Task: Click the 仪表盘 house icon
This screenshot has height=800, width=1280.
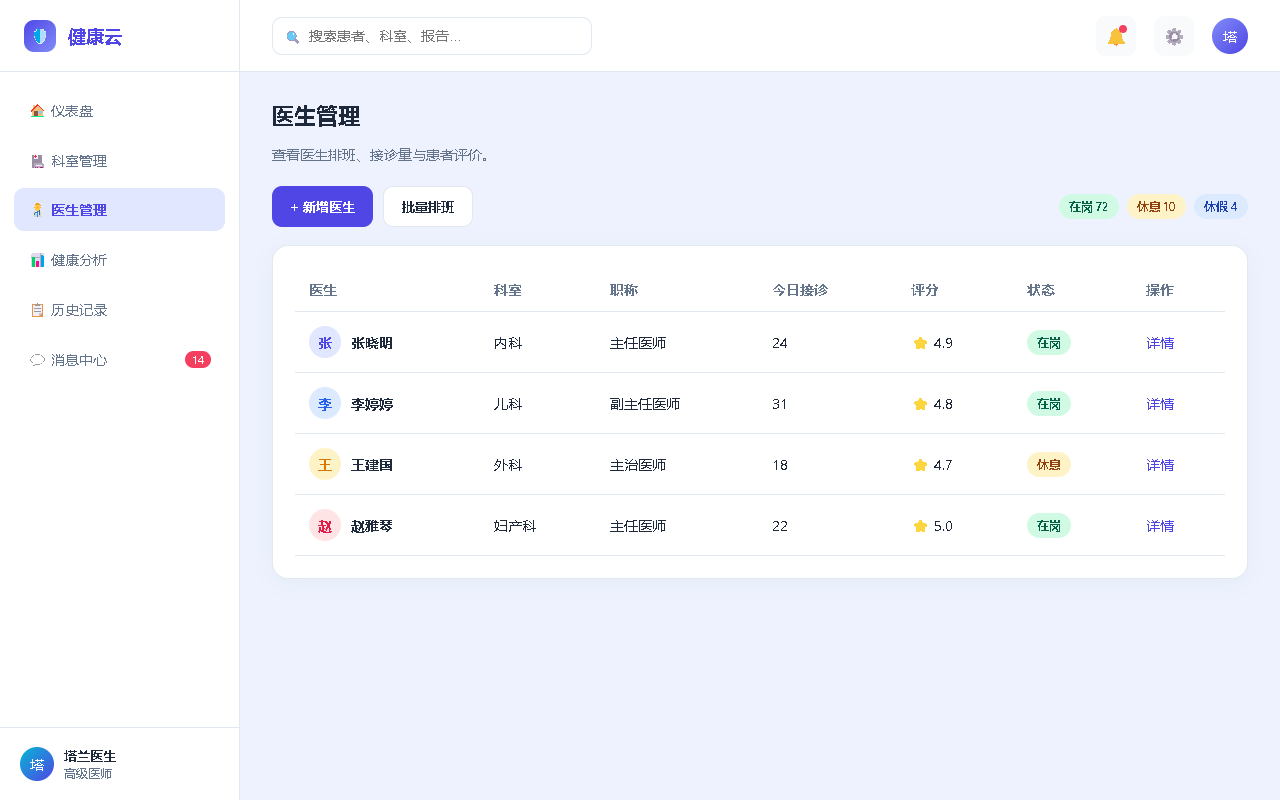Action: point(37,111)
